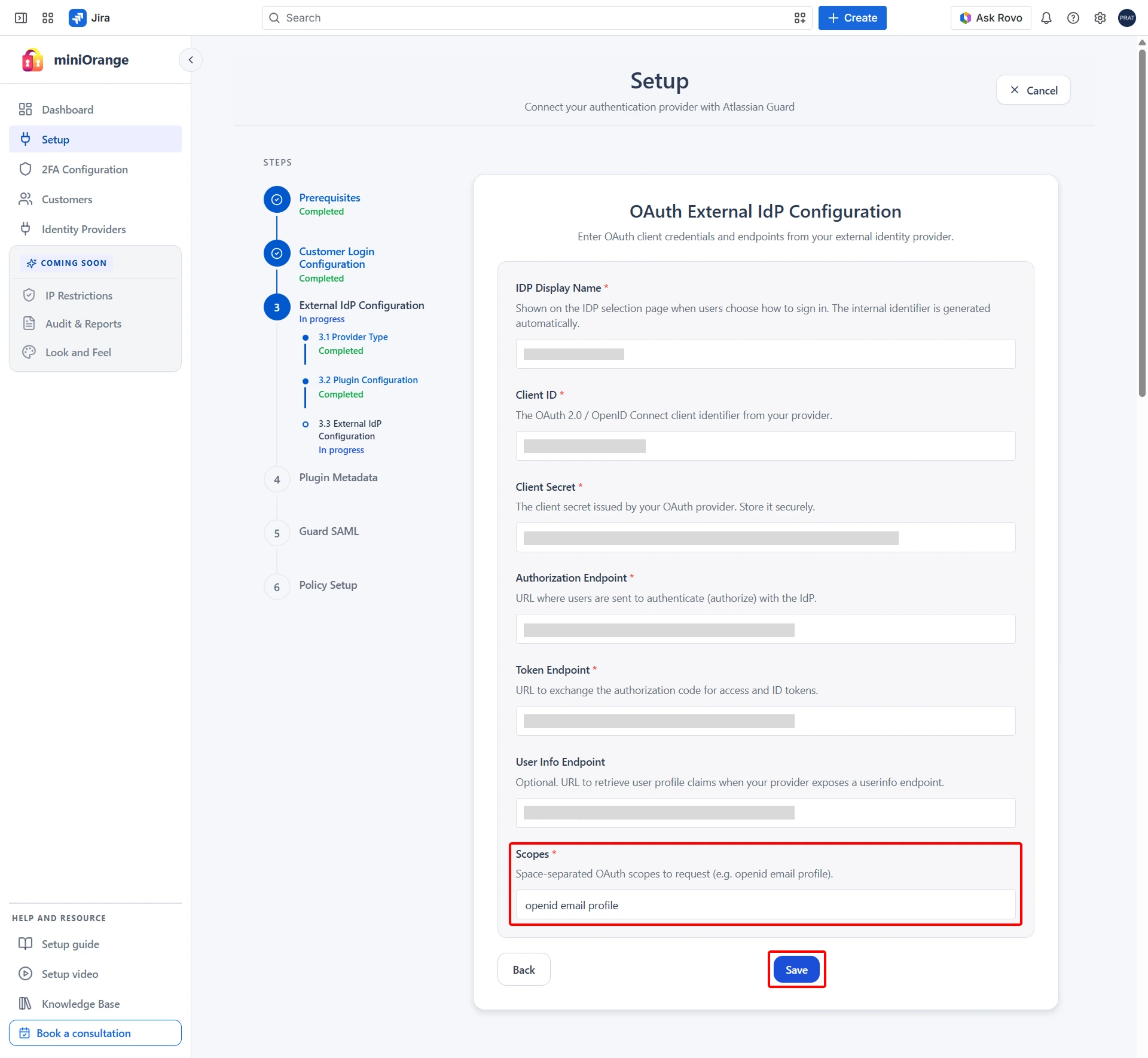Click the Jira Search field

click(x=537, y=18)
